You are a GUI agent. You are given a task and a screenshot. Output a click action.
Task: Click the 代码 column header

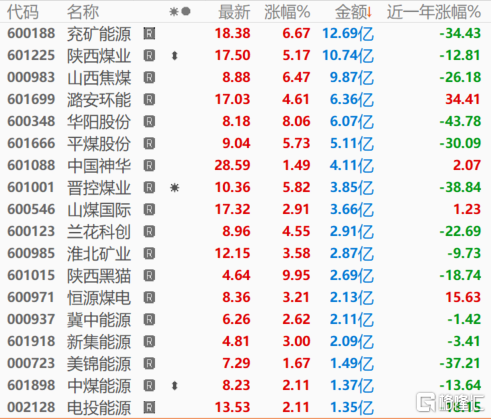point(23,12)
